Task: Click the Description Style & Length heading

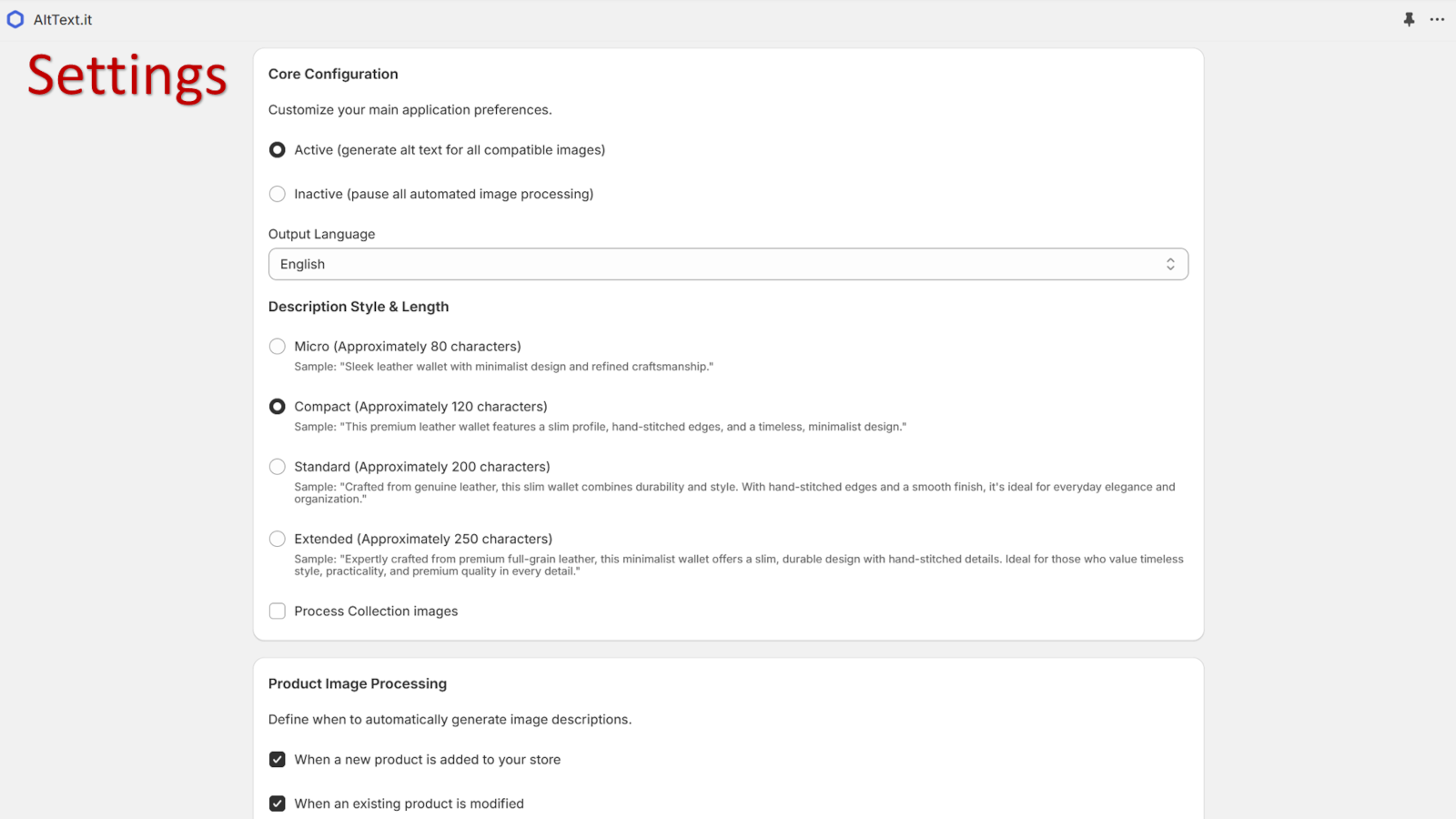Action: [358, 307]
